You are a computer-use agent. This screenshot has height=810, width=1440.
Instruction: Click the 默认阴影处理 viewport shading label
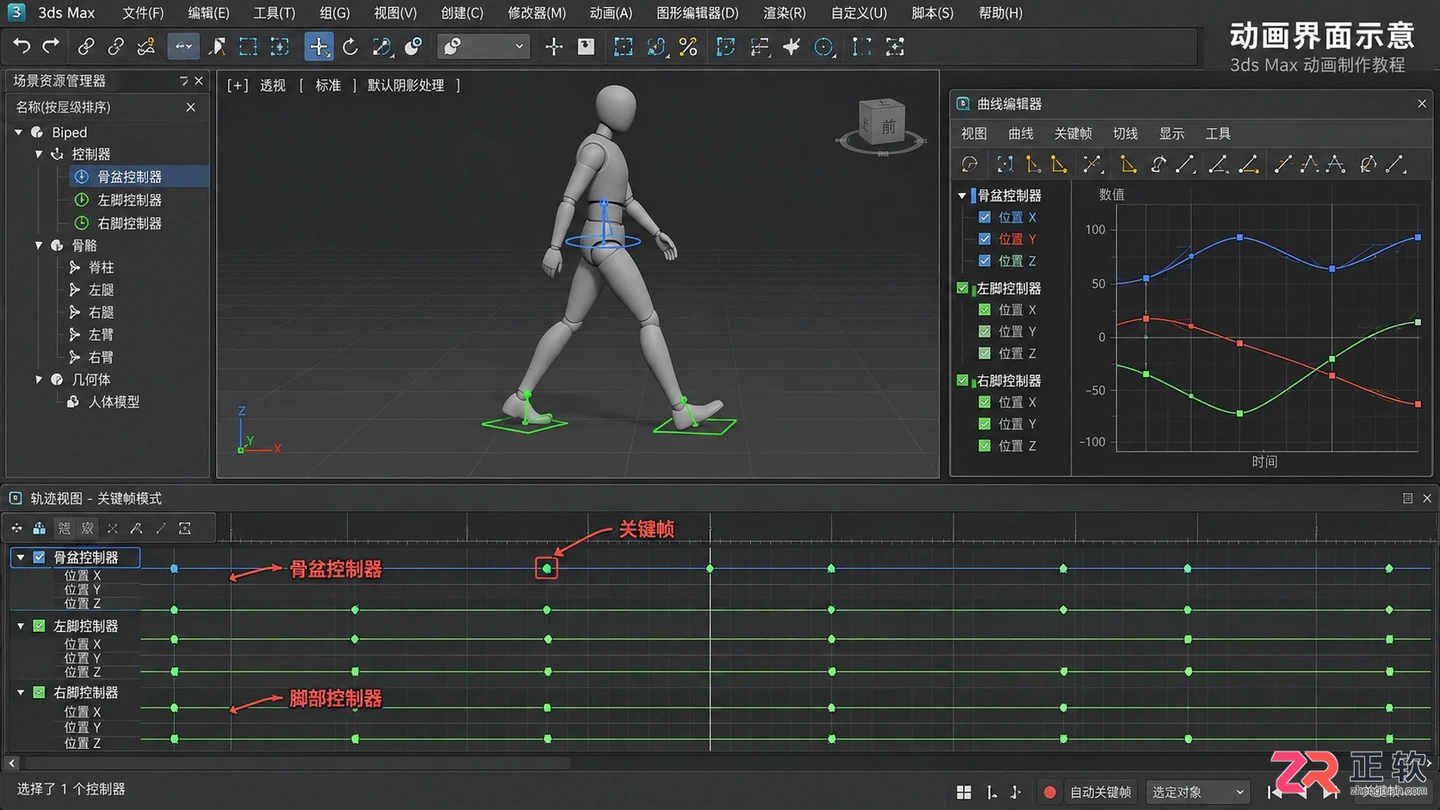coord(406,85)
